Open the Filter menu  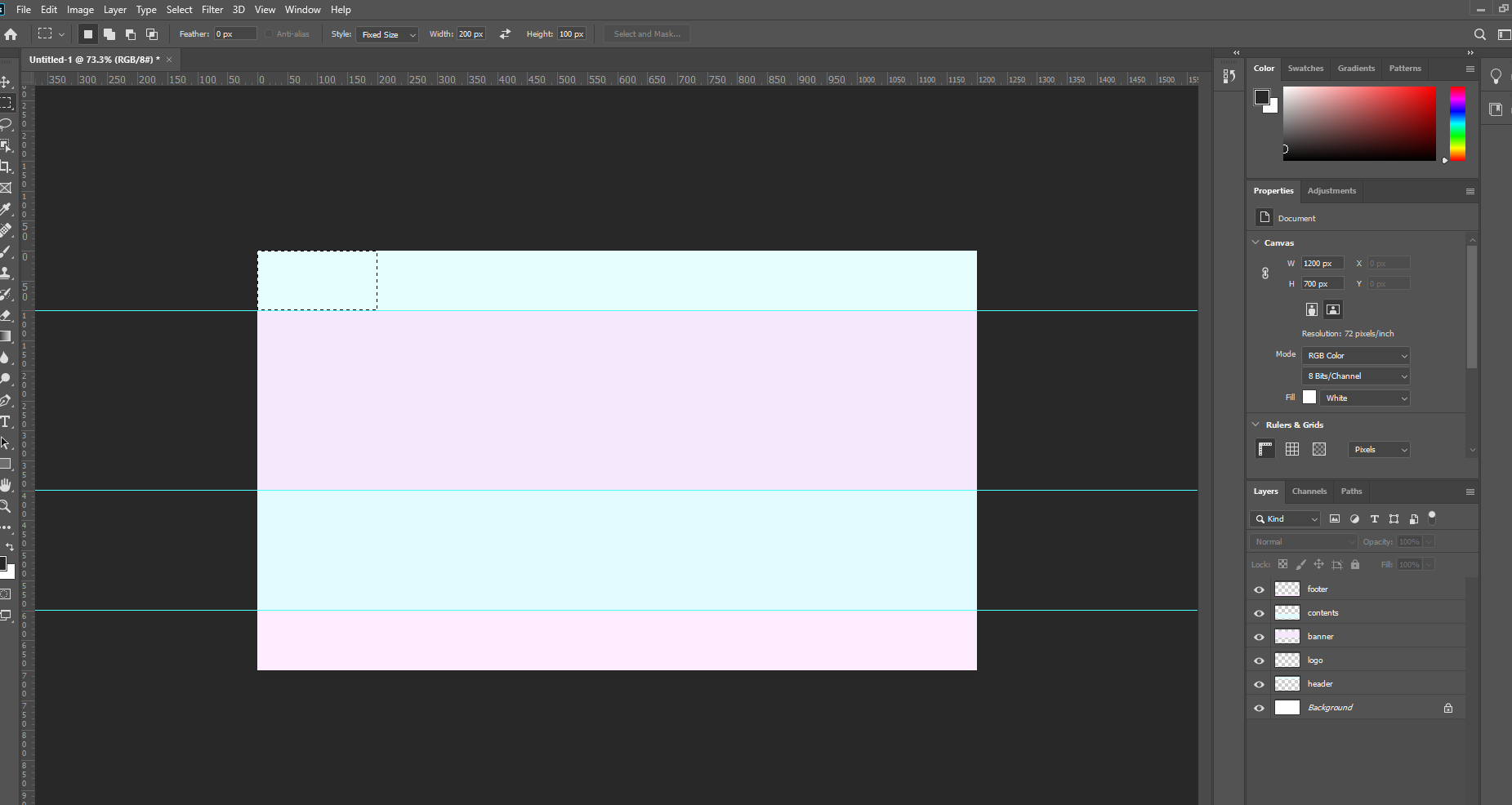pyautogui.click(x=212, y=10)
